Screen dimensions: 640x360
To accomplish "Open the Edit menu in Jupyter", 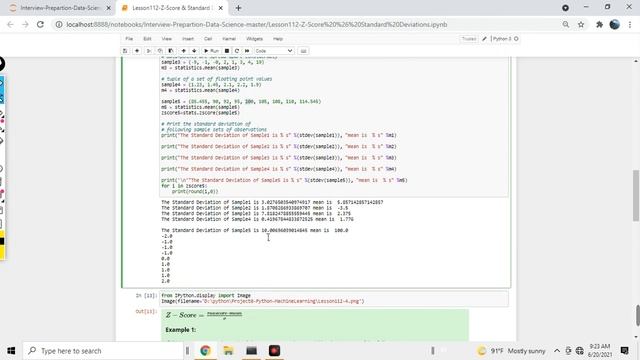I will 147,39.
